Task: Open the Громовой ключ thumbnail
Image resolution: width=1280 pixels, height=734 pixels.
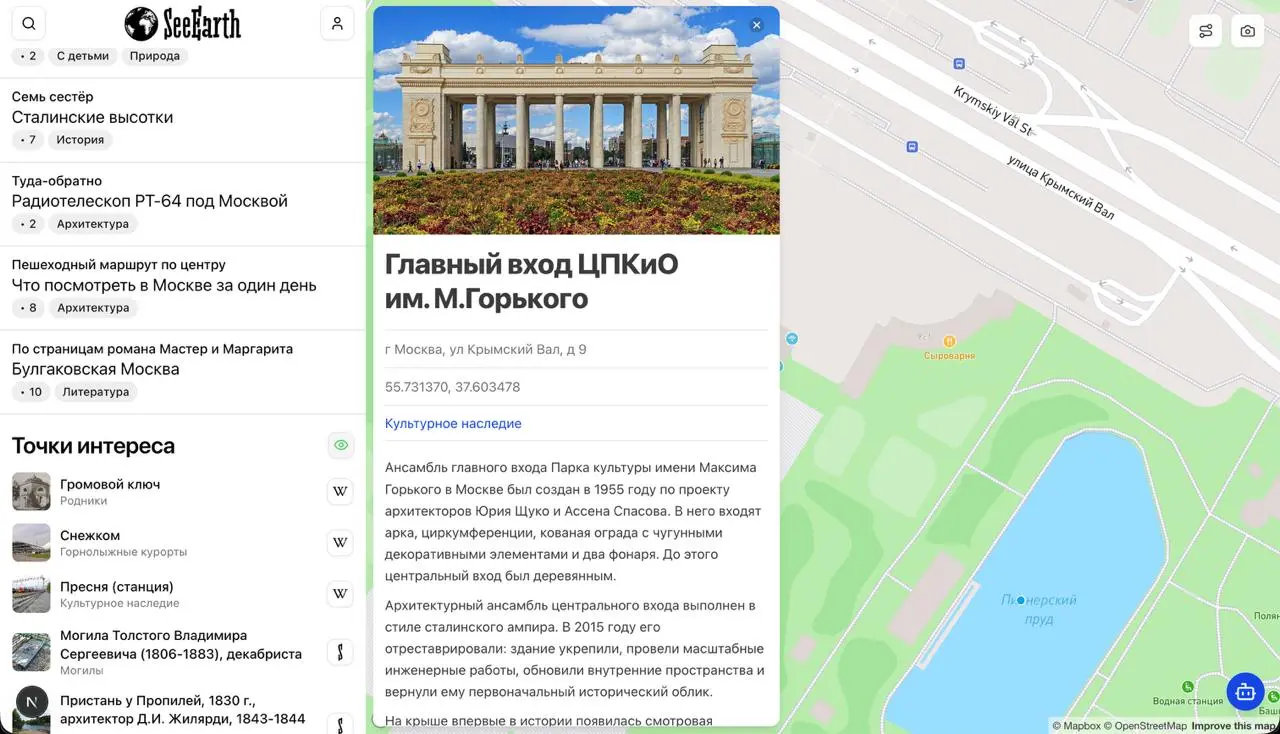Action: (31, 491)
